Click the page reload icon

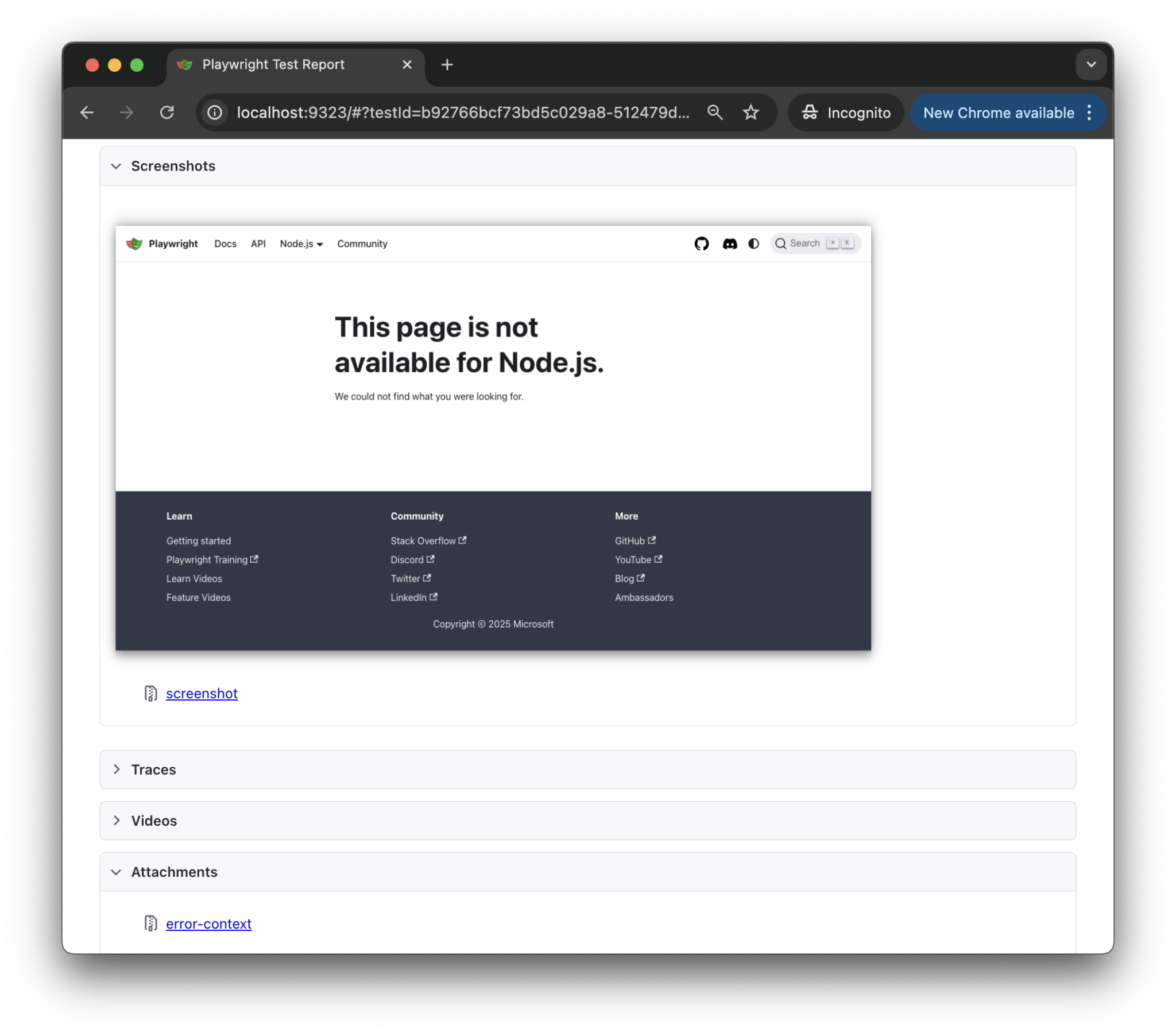pos(168,112)
